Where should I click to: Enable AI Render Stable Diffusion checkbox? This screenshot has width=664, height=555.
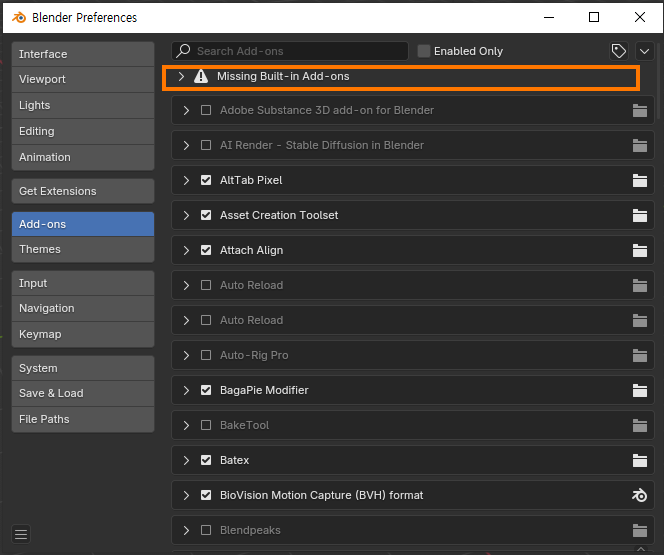tap(206, 146)
